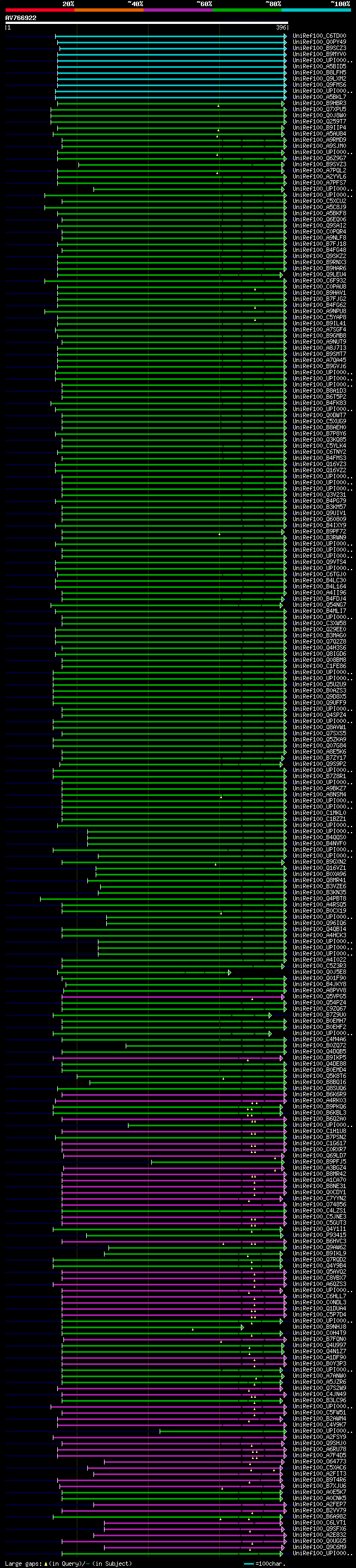Open hit UniRef100_B9SCZ3
Image resolution: width=356 pixels, height=1568 pixels.
pyautogui.click(x=319, y=48)
